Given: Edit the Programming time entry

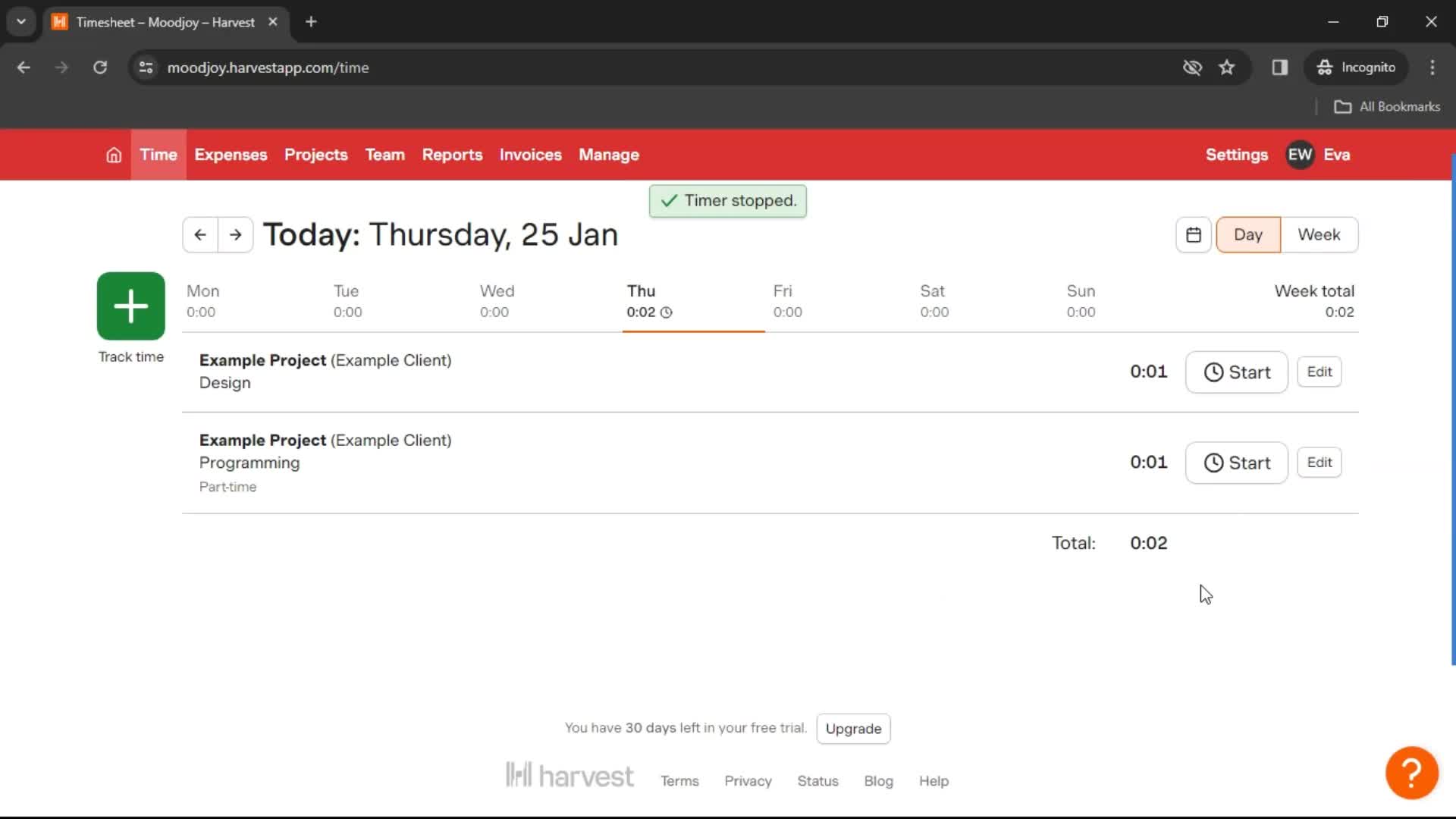Looking at the screenshot, I should click(x=1319, y=463).
